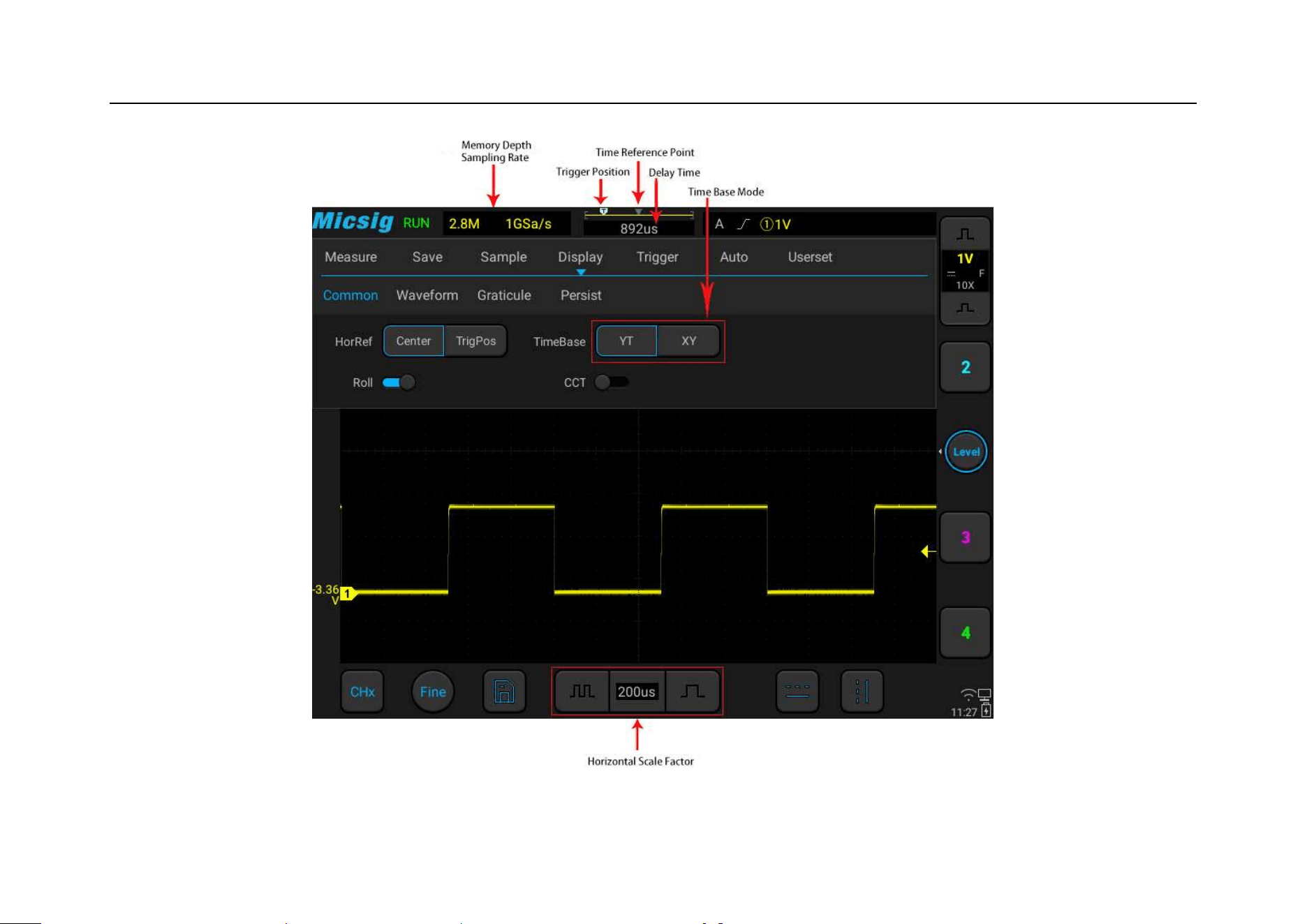Enable channel 2 button
Viewport: 1307px width, 924px height.
point(965,367)
